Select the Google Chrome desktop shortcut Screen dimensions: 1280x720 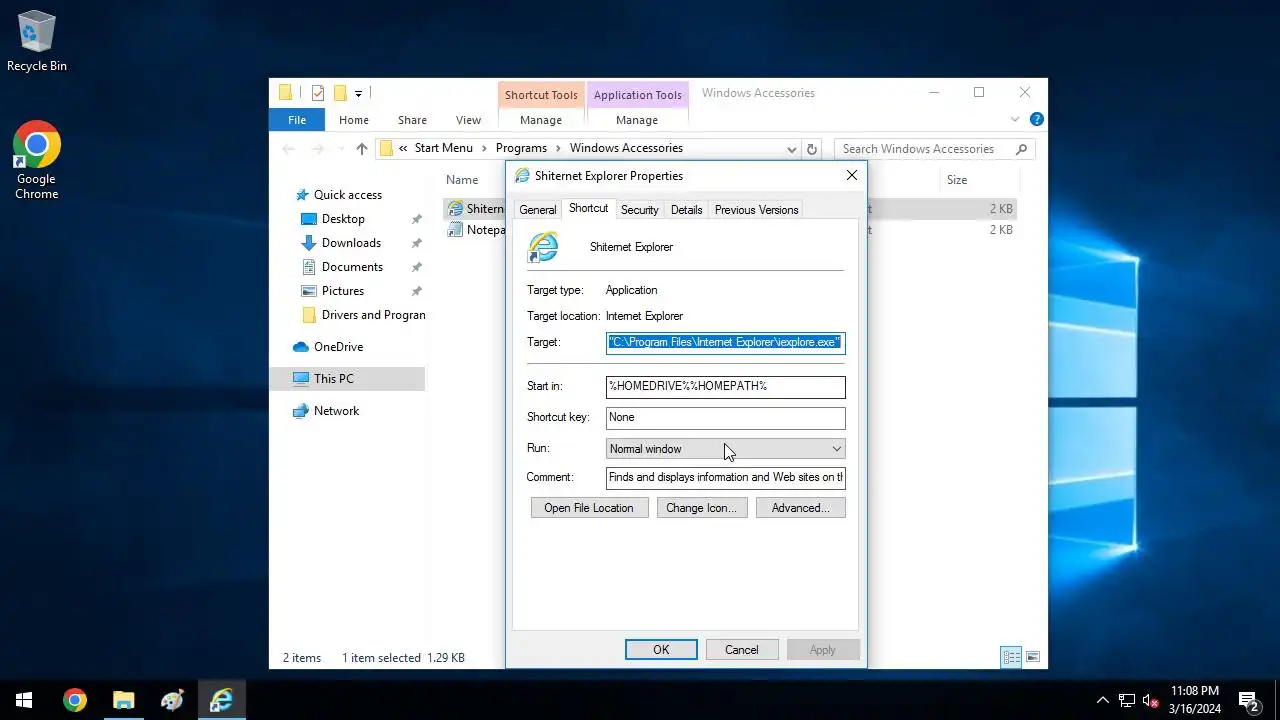pos(37,161)
